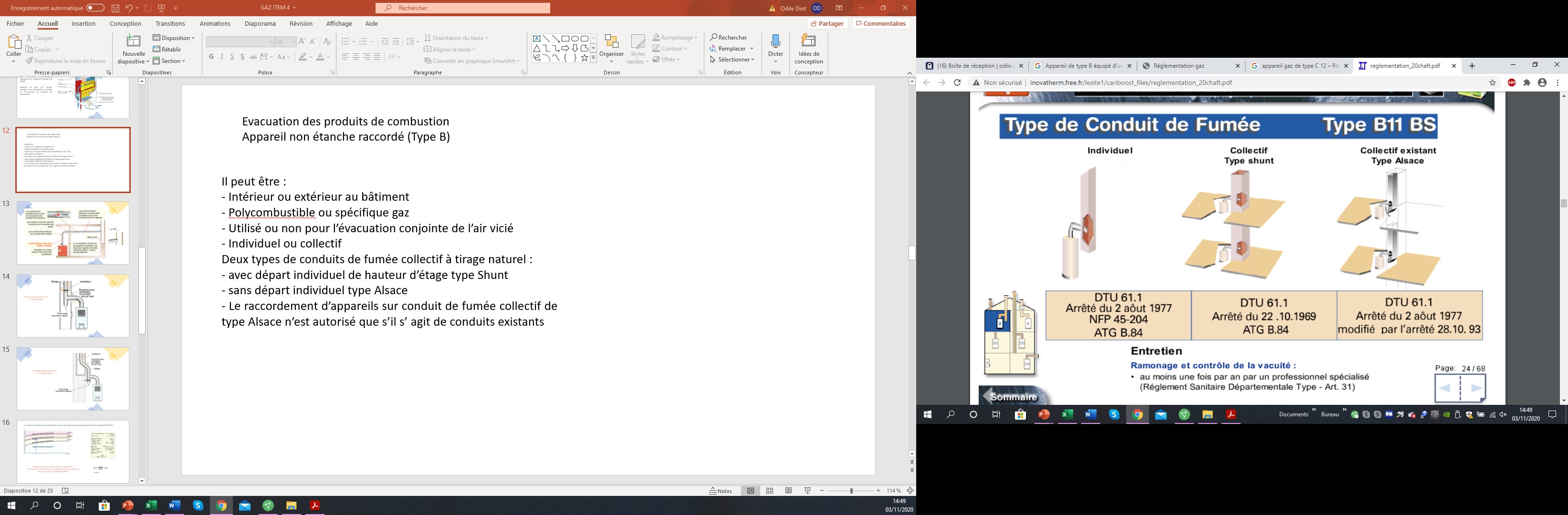Image resolution: width=1568 pixels, height=515 pixels.
Task: Choose the Left Brace shape
Action: 565,58
